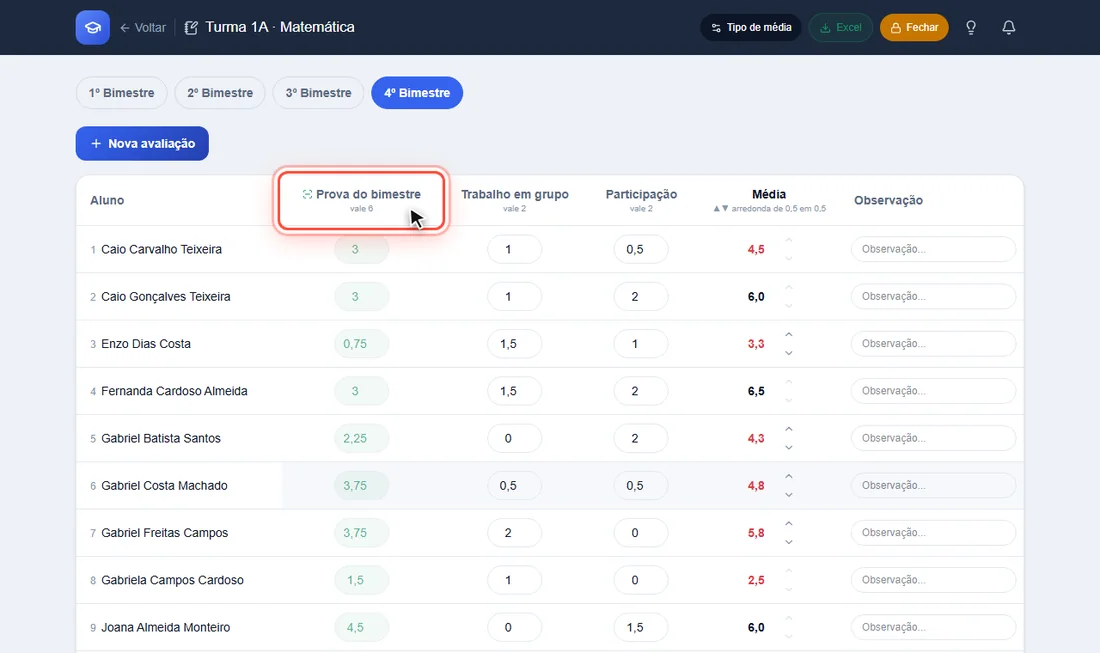Edit Gabriel Freitas Campos's Participação grade
This screenshot has height=653, width=1100.
pos(640,533)
